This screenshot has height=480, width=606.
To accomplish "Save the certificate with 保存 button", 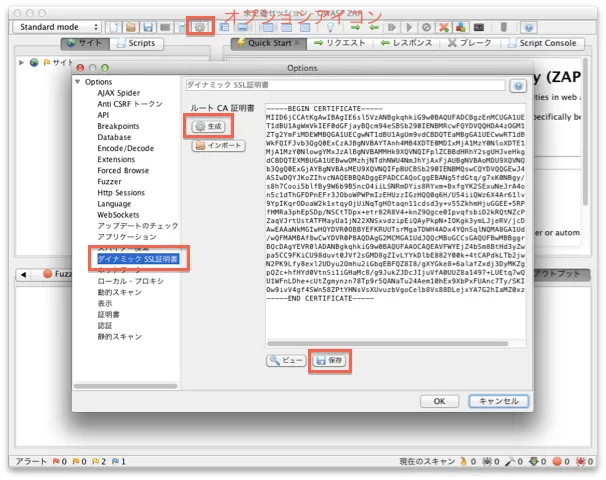I will (329, 360).
